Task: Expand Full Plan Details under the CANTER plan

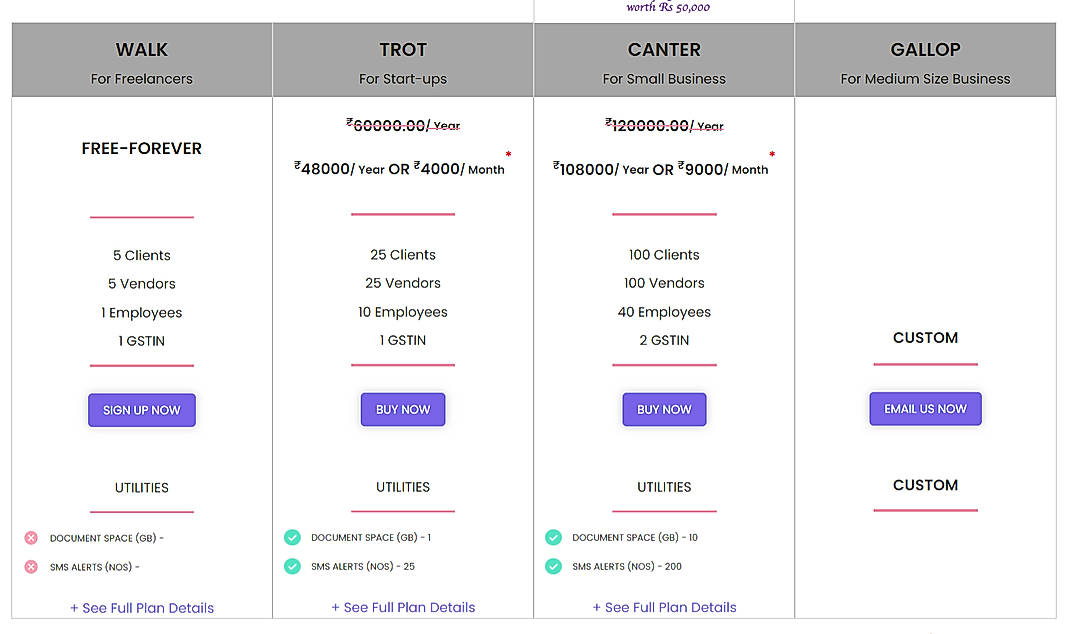Action: (x=664, y=607)
